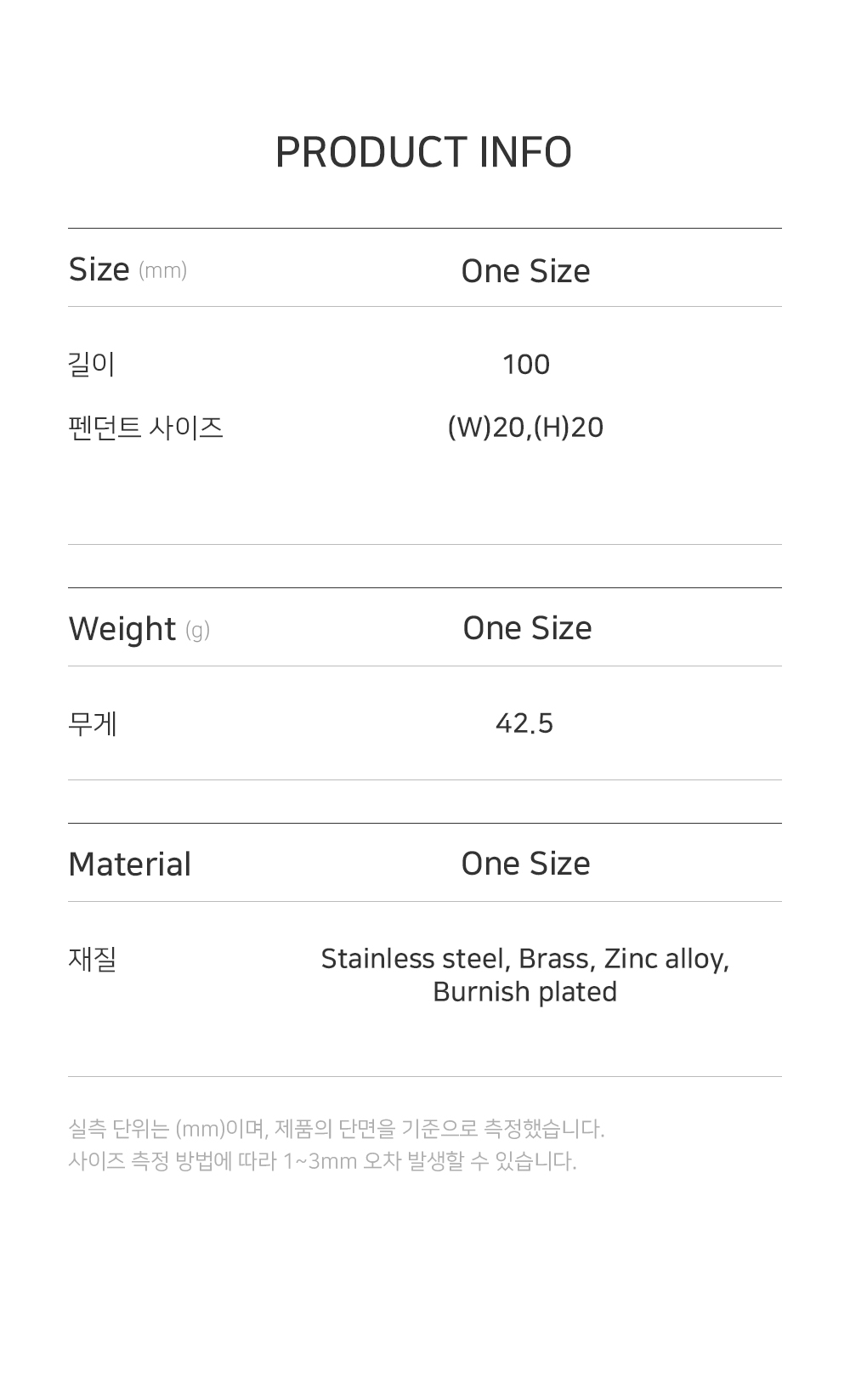Click the footnote line starting with 실측 단위는
Screen dimensions: 850x1400
pyautogui.click(x=336, y=1129)
